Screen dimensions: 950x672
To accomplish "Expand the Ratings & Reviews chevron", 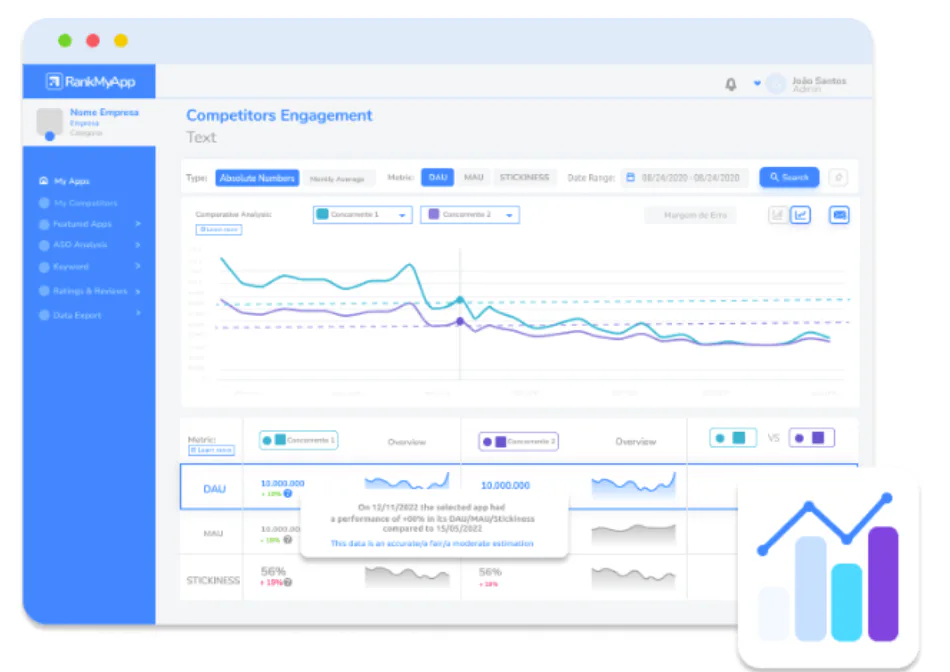I will click(138, 291).
